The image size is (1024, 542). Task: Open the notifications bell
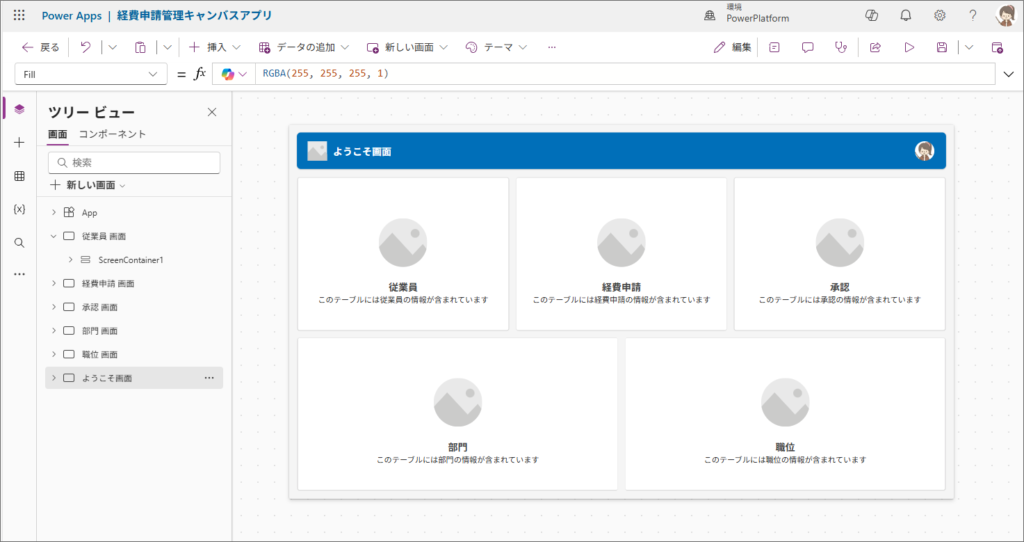click(x=905, y=16)
